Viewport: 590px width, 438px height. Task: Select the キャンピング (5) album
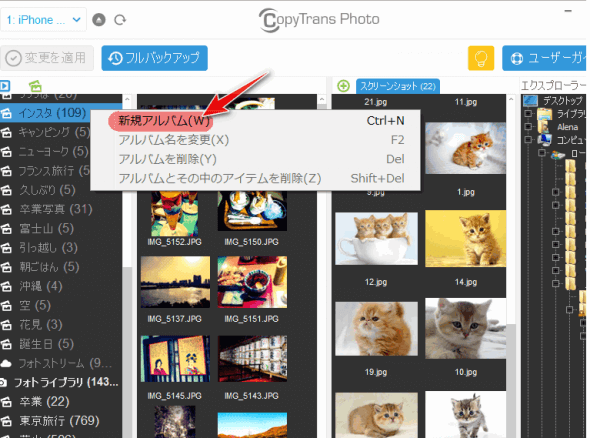click(x=54, y=132)
